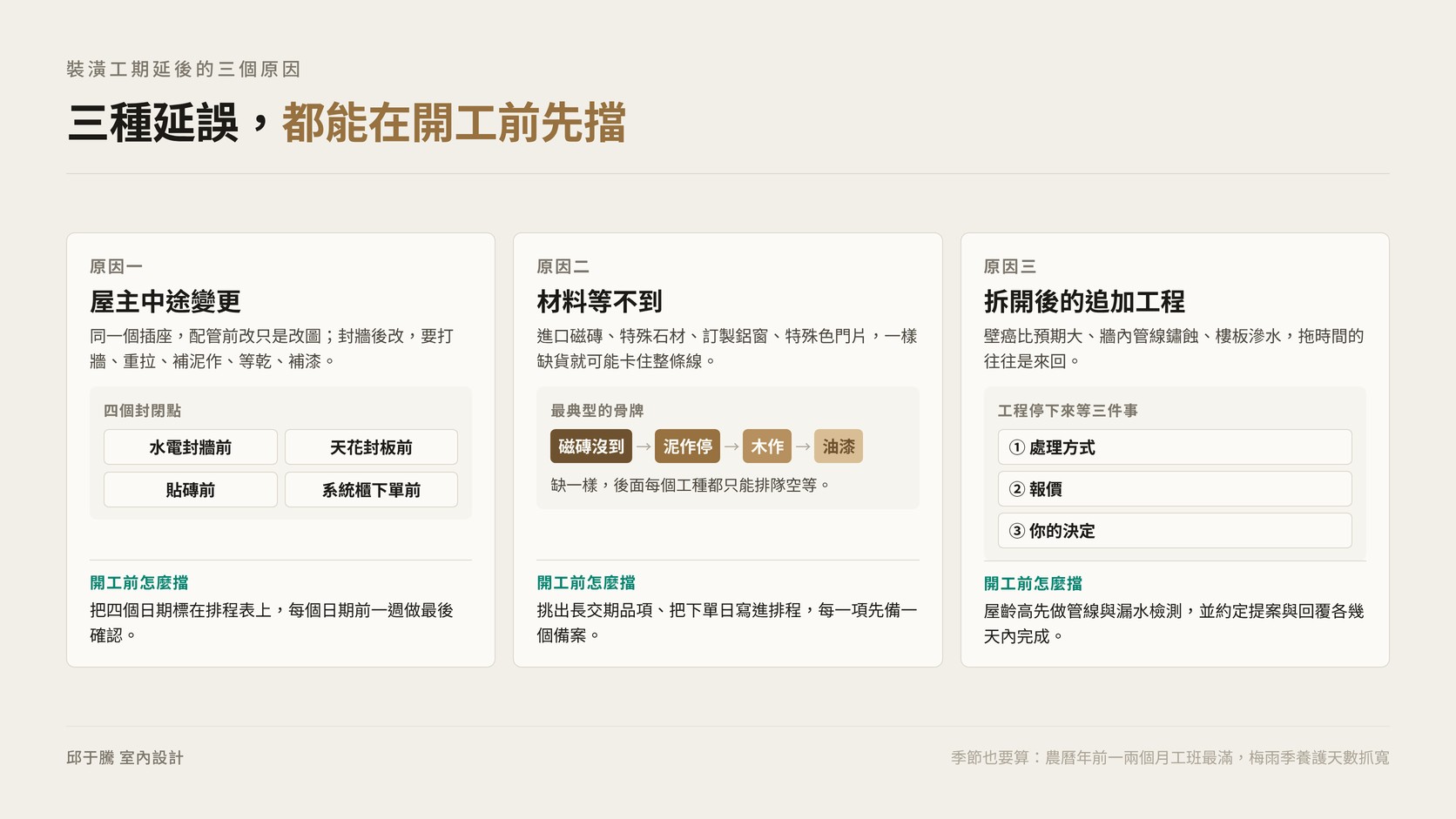1456x819 pixels.
Task: Click the paragraph starting 同一個插座
Action: pyautogui.click(x=272, y=348)
